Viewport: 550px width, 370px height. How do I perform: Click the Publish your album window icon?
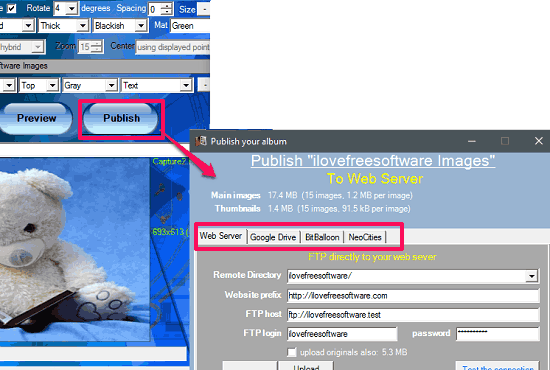(x=201, y=141)
